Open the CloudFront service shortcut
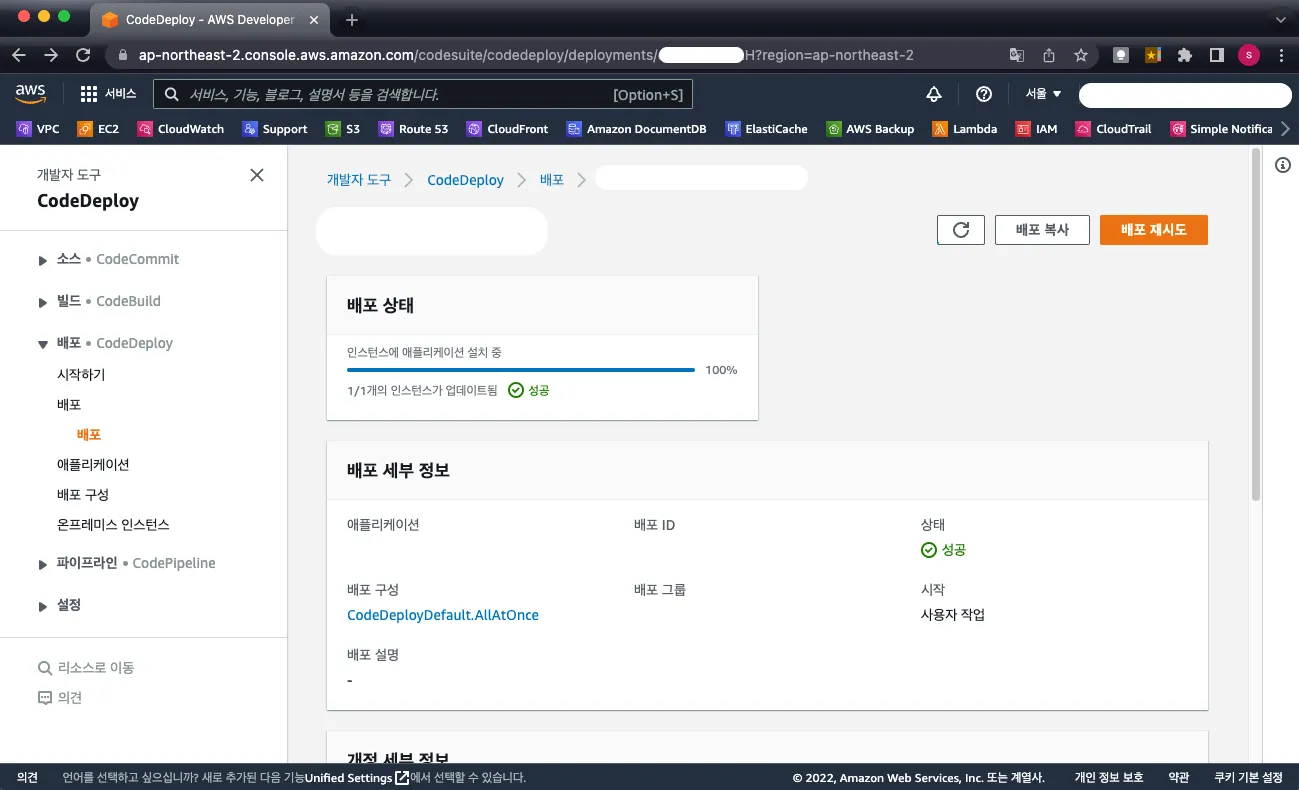The image size is (1299, 790). [x=507, y=129]
